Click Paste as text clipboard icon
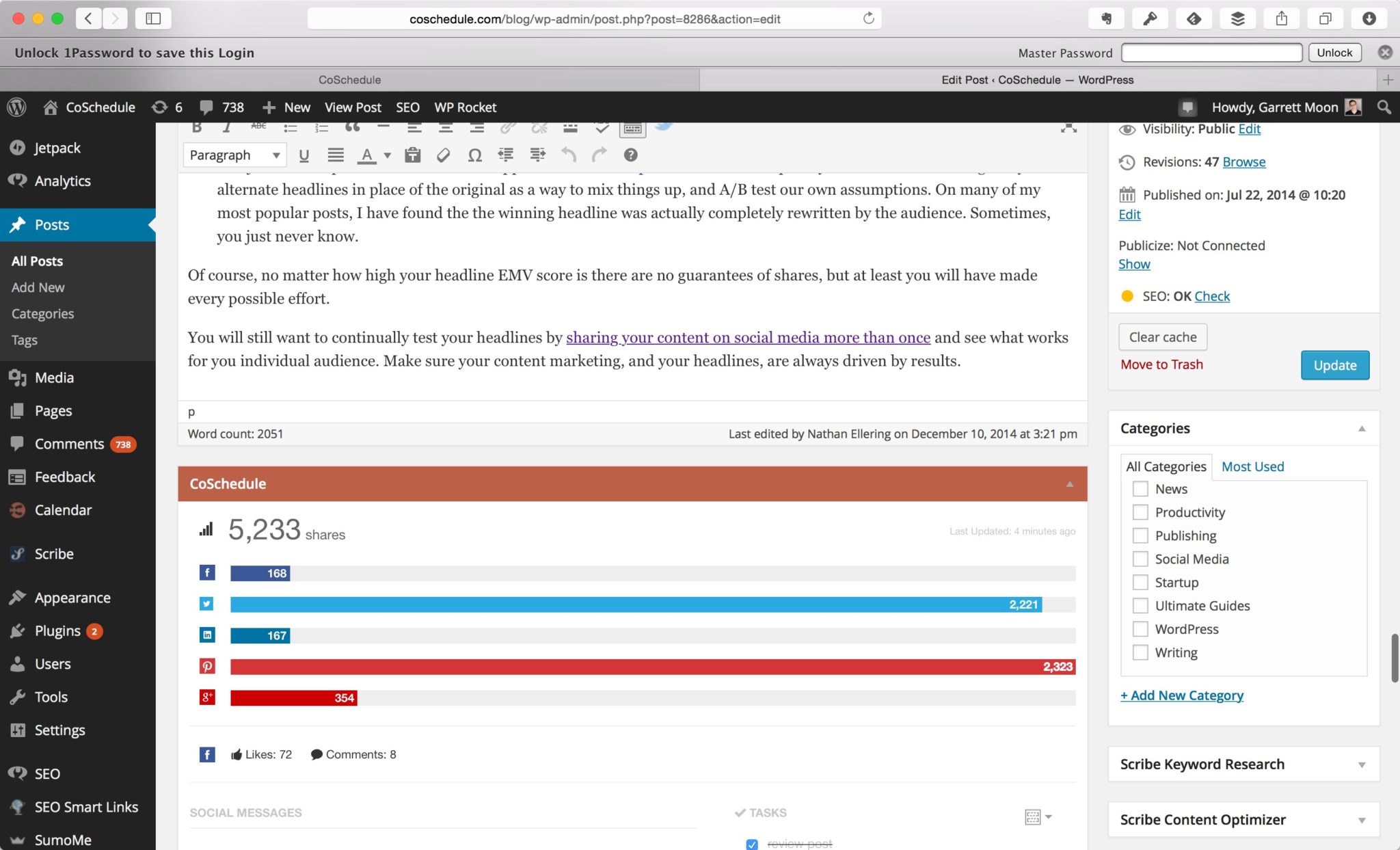Image resolution: width=1400 pixels, height=850 pixels. pyautogui.click(x=412, y=155)
